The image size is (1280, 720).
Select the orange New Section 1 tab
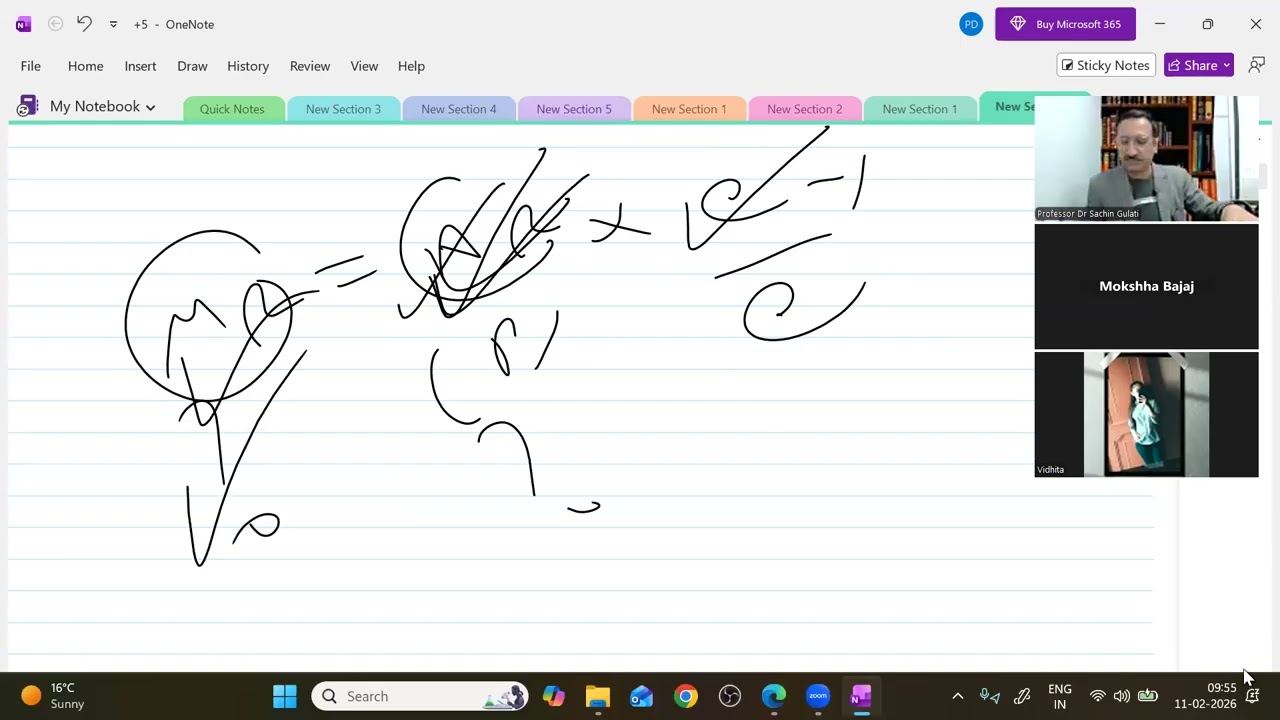coord(689,109)
